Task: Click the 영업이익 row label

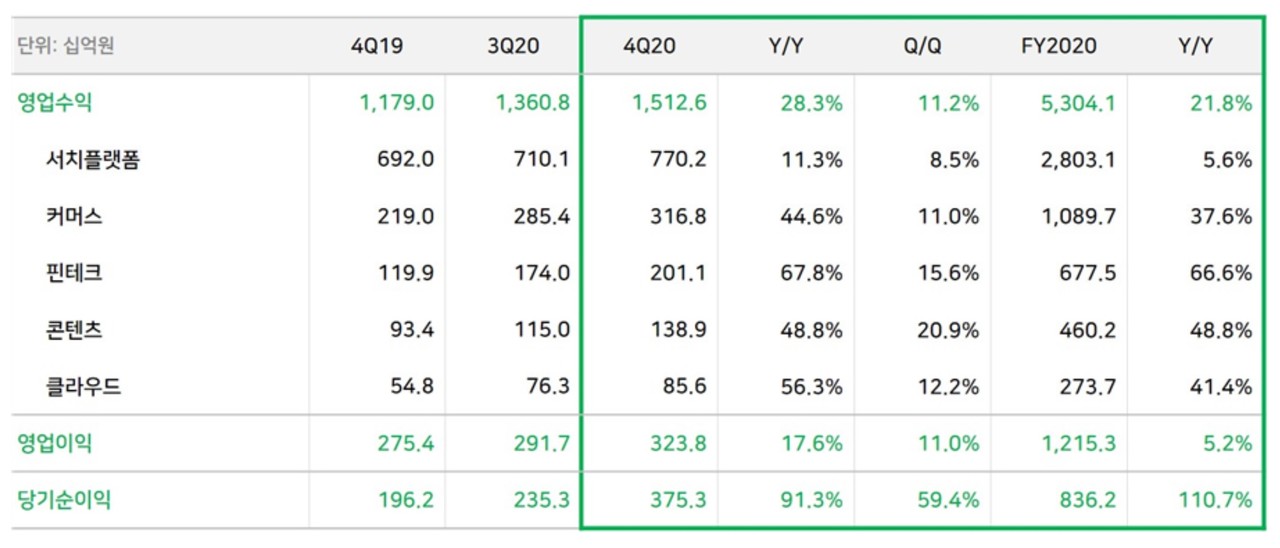Action: pyautogui.click(x=55, y=443)
